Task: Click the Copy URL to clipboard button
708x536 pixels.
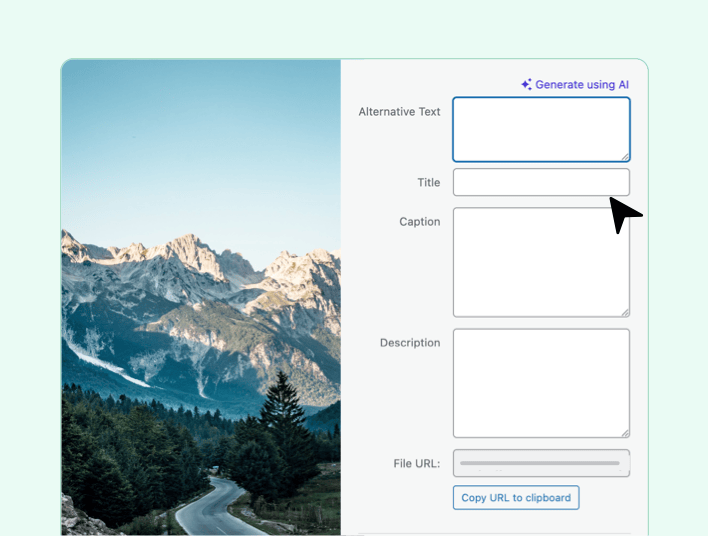Action: pos(516,498)
